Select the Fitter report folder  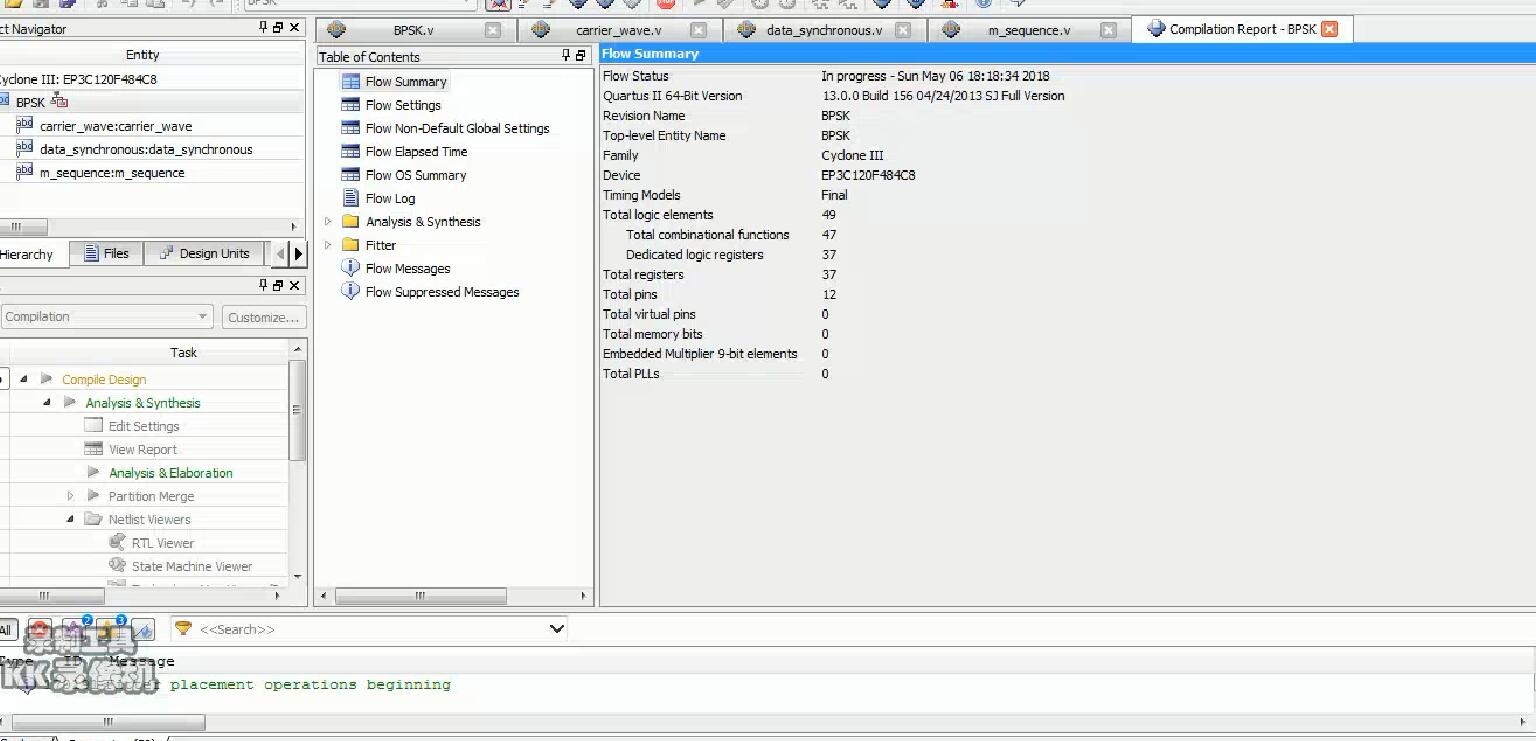pos(381,245)
